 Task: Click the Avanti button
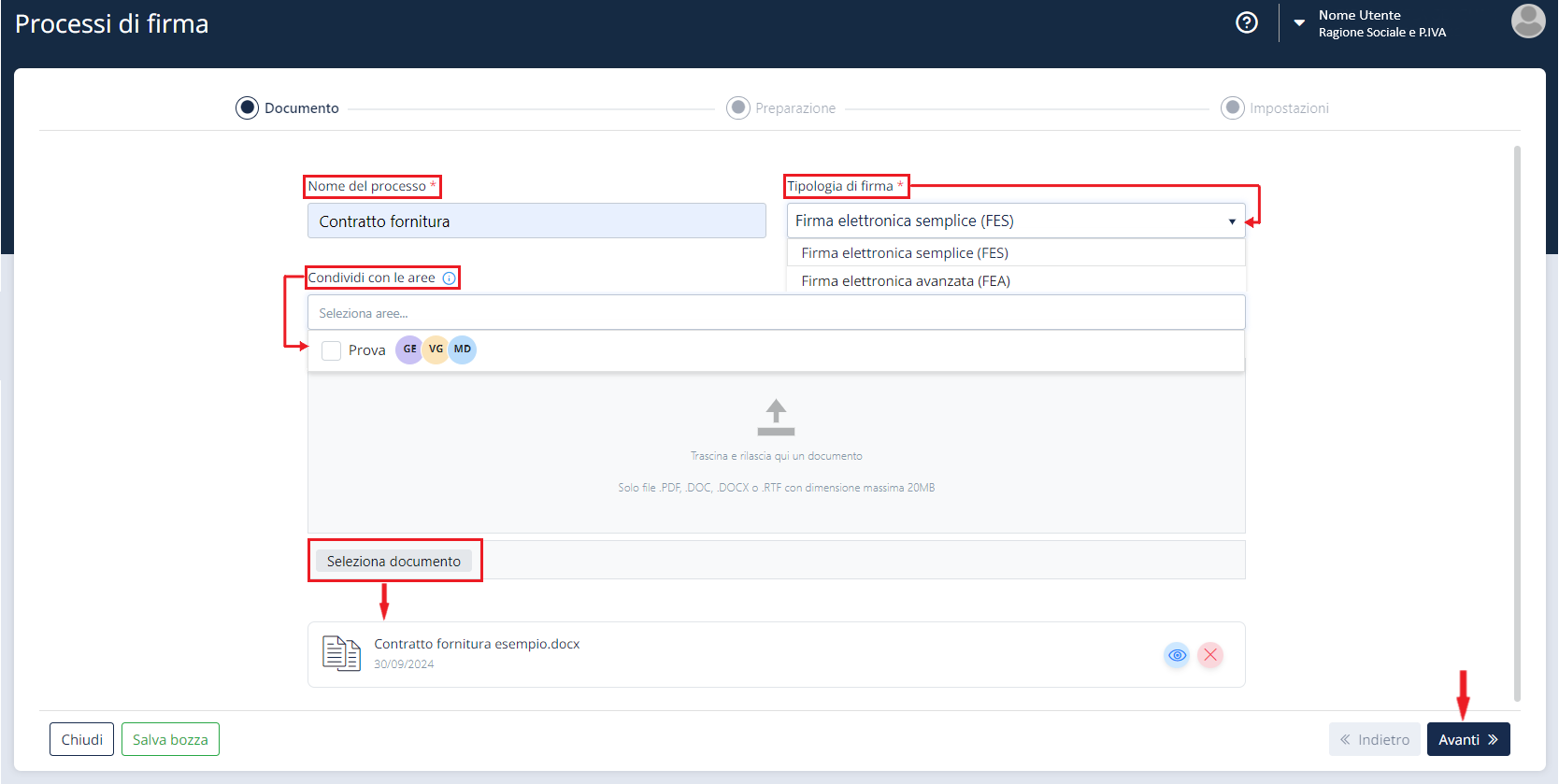point(1468,739)
